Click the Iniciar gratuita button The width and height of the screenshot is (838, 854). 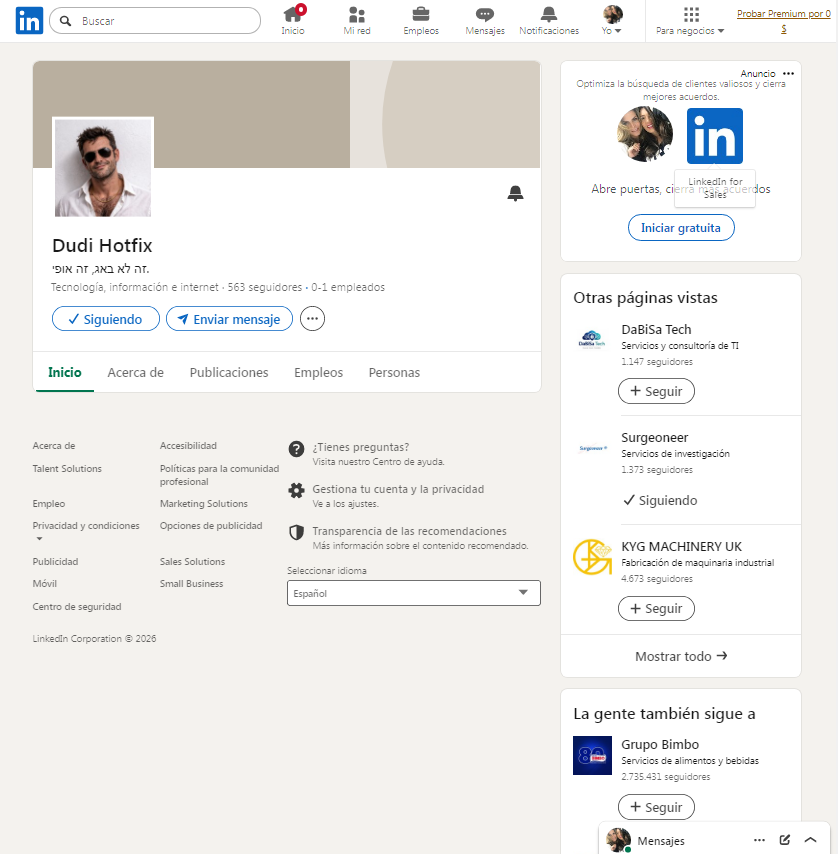[x=681, y=228]
